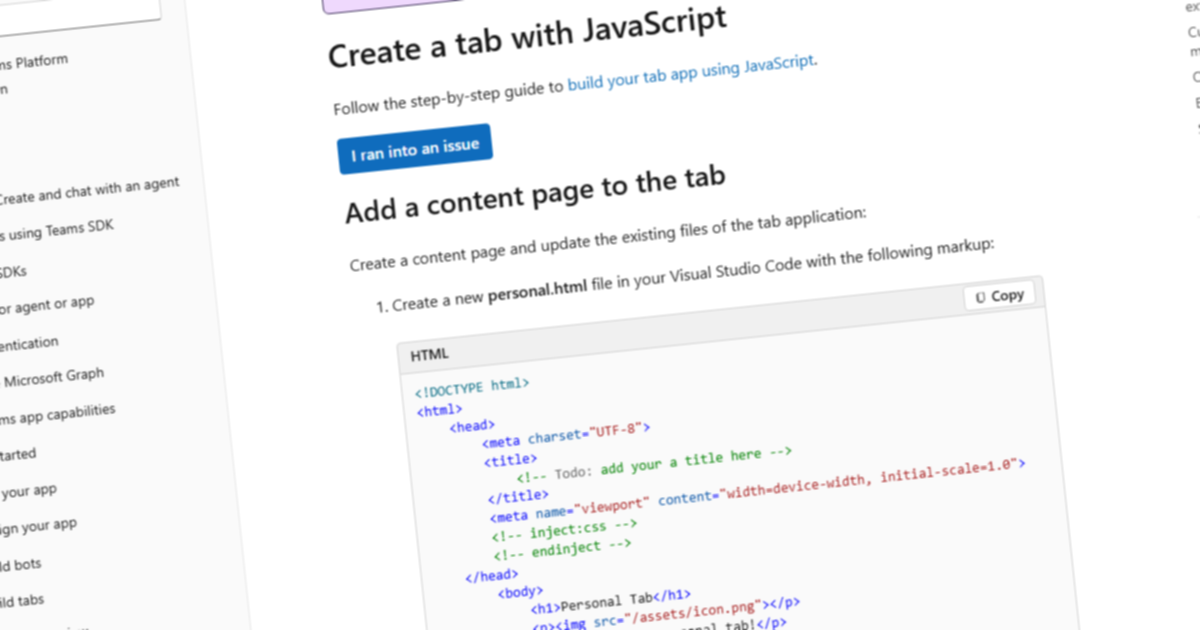This screenshot has height=630, width=1200.
Task: Open the 'app capabilities' sidebar item
Action: [x=57, y=414]
